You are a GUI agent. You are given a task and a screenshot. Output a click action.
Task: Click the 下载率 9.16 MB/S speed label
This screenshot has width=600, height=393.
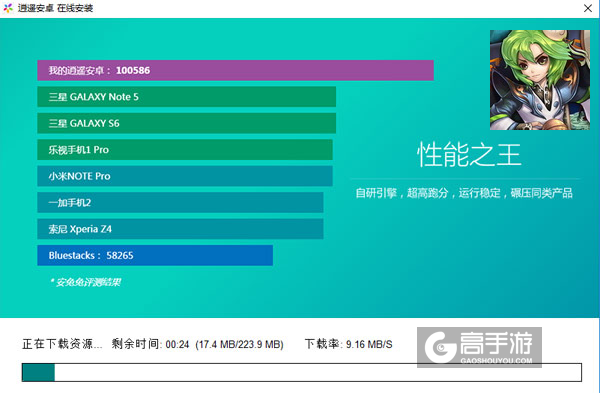[x=349, y=344]
